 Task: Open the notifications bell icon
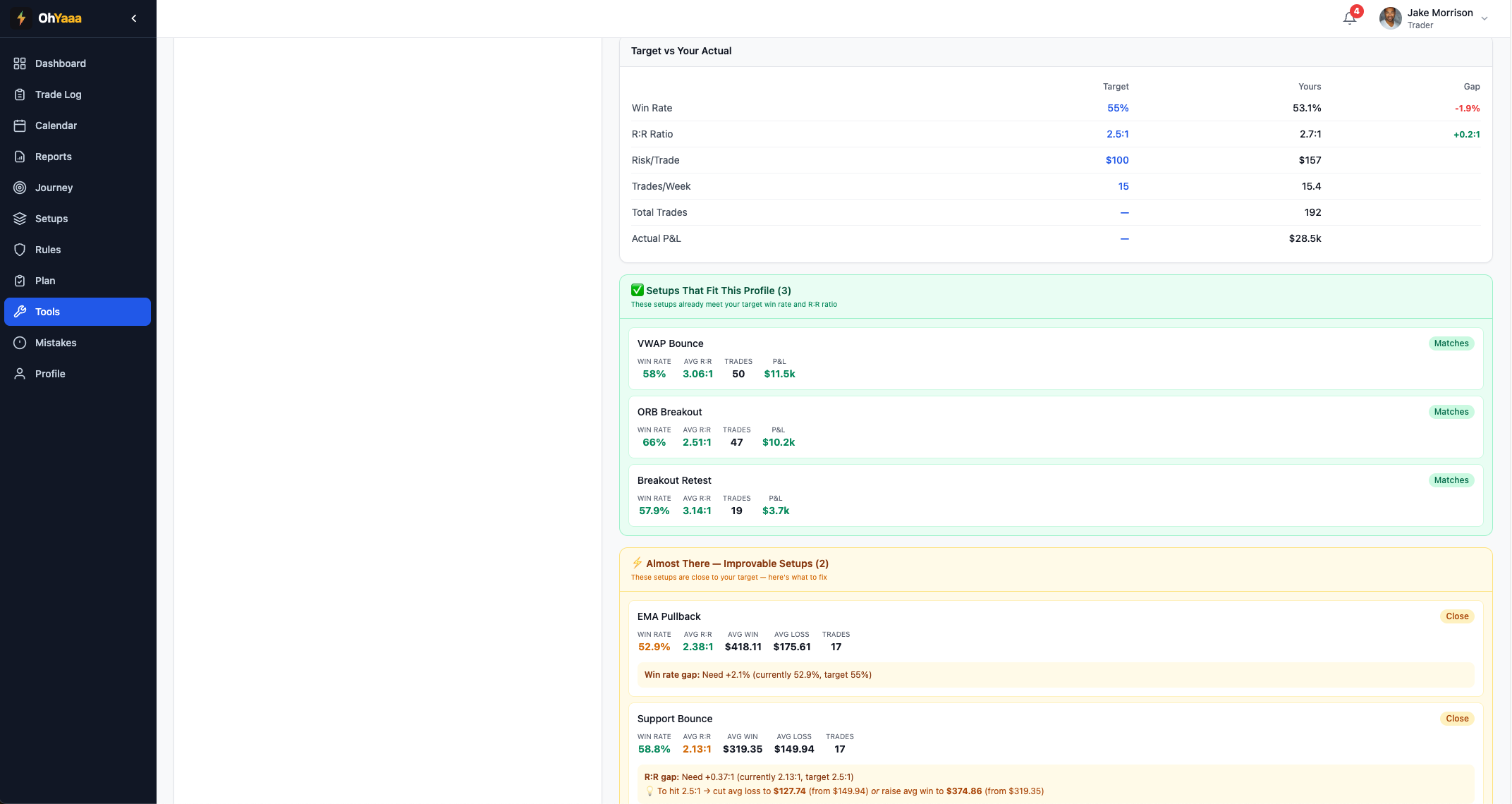(x=1350, y=18)
